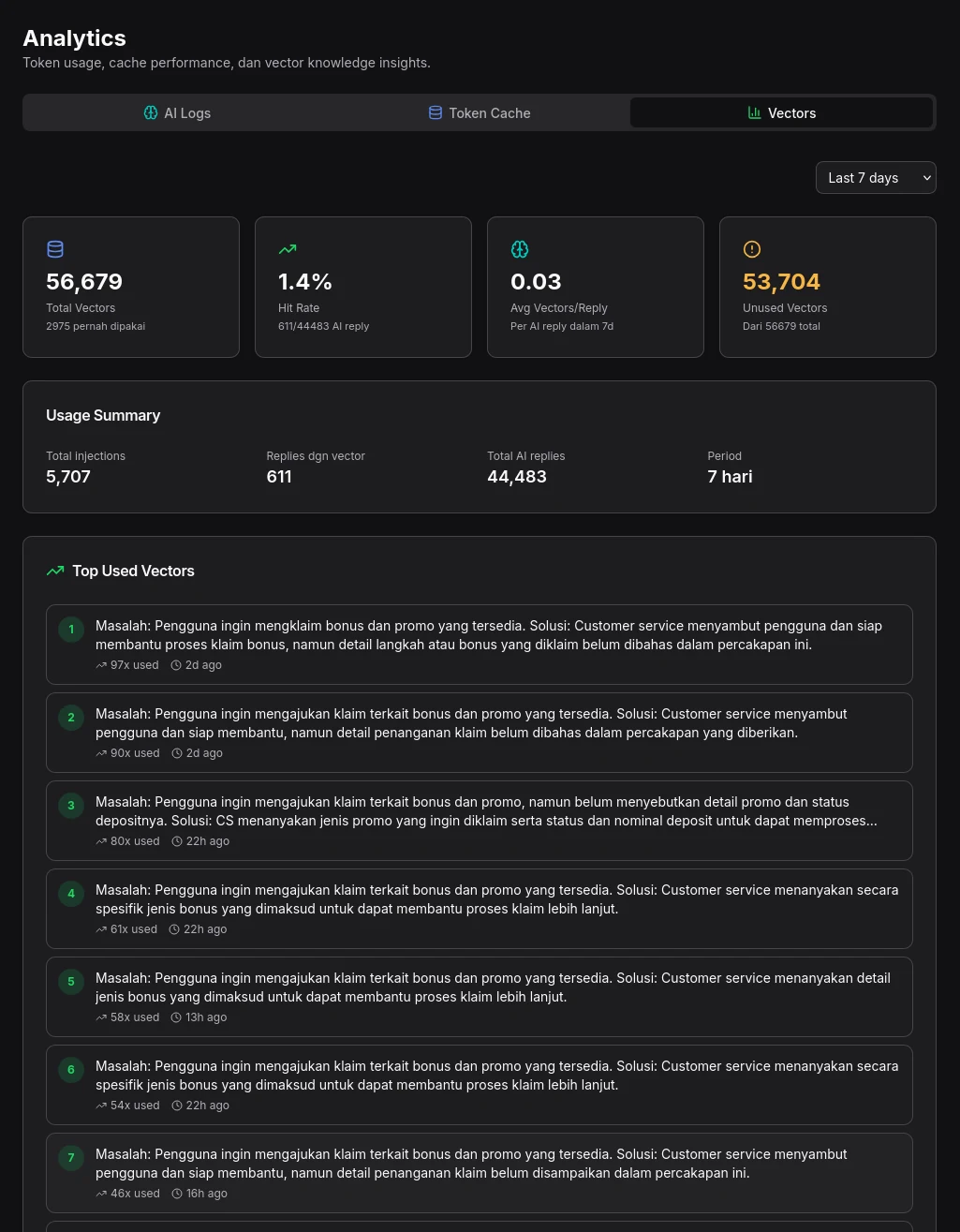Click the clock icon in the 97x used row
Viewport: 960px width, 1232px height.
(176, 665)
